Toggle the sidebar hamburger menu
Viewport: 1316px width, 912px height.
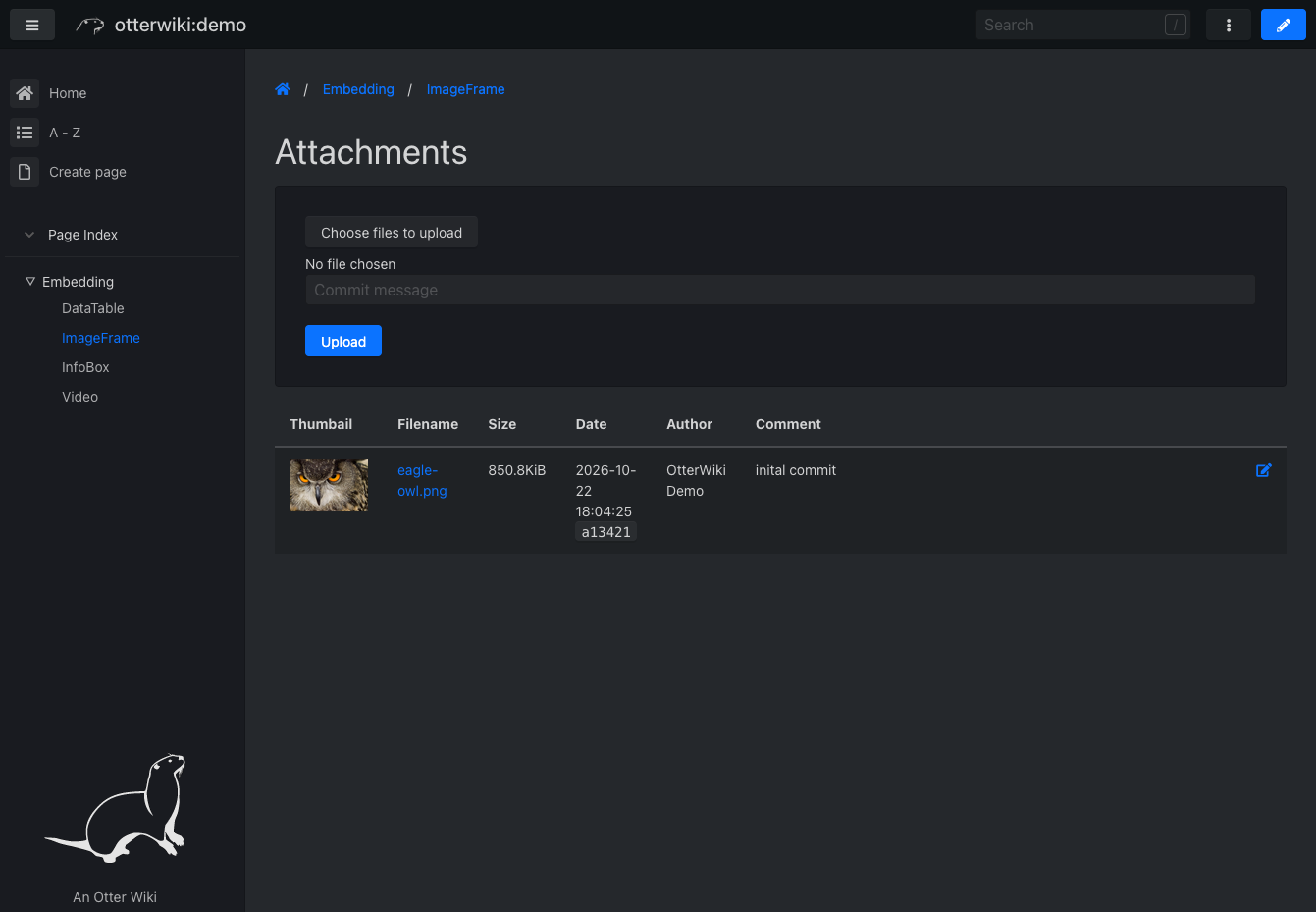(x=32, y=25)
